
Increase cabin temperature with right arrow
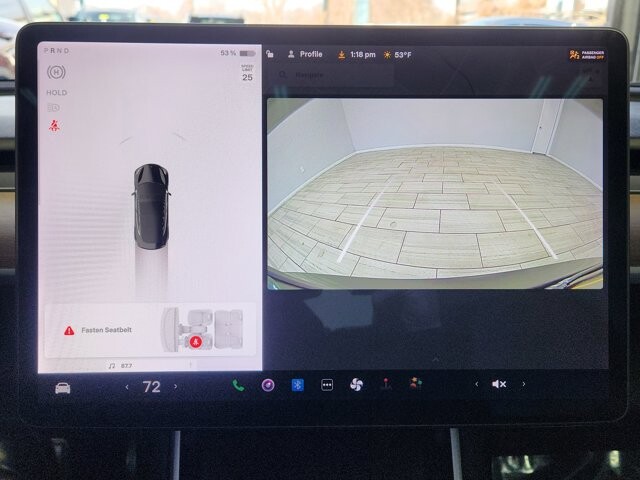(x=176, y=386)
